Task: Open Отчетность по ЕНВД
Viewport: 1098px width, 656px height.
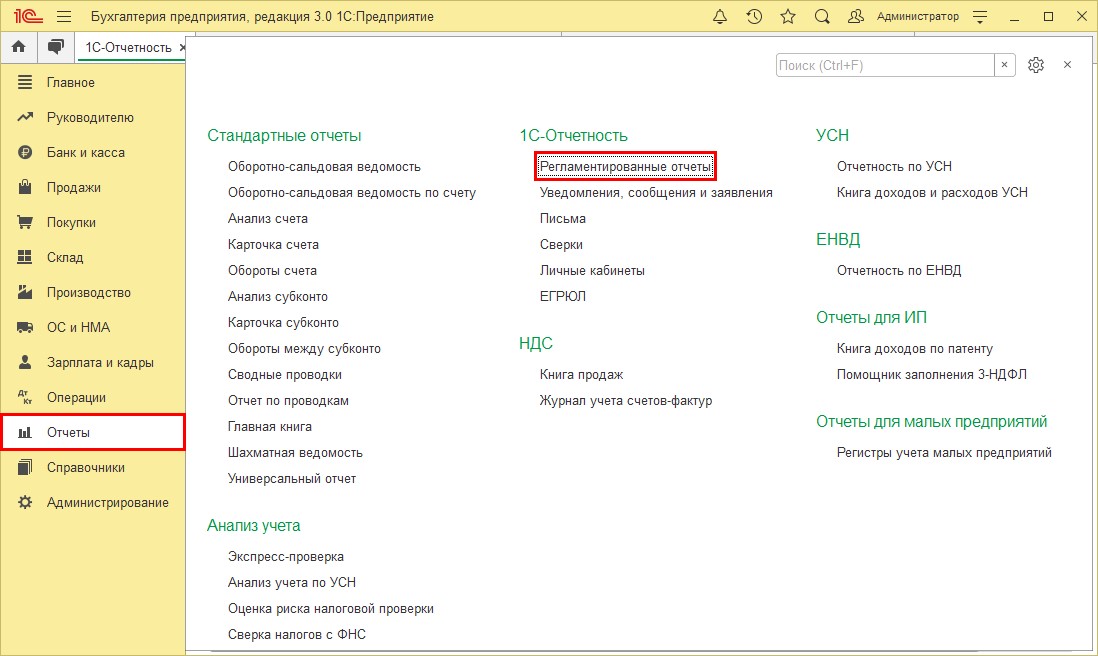Action: tap(899, 270)
